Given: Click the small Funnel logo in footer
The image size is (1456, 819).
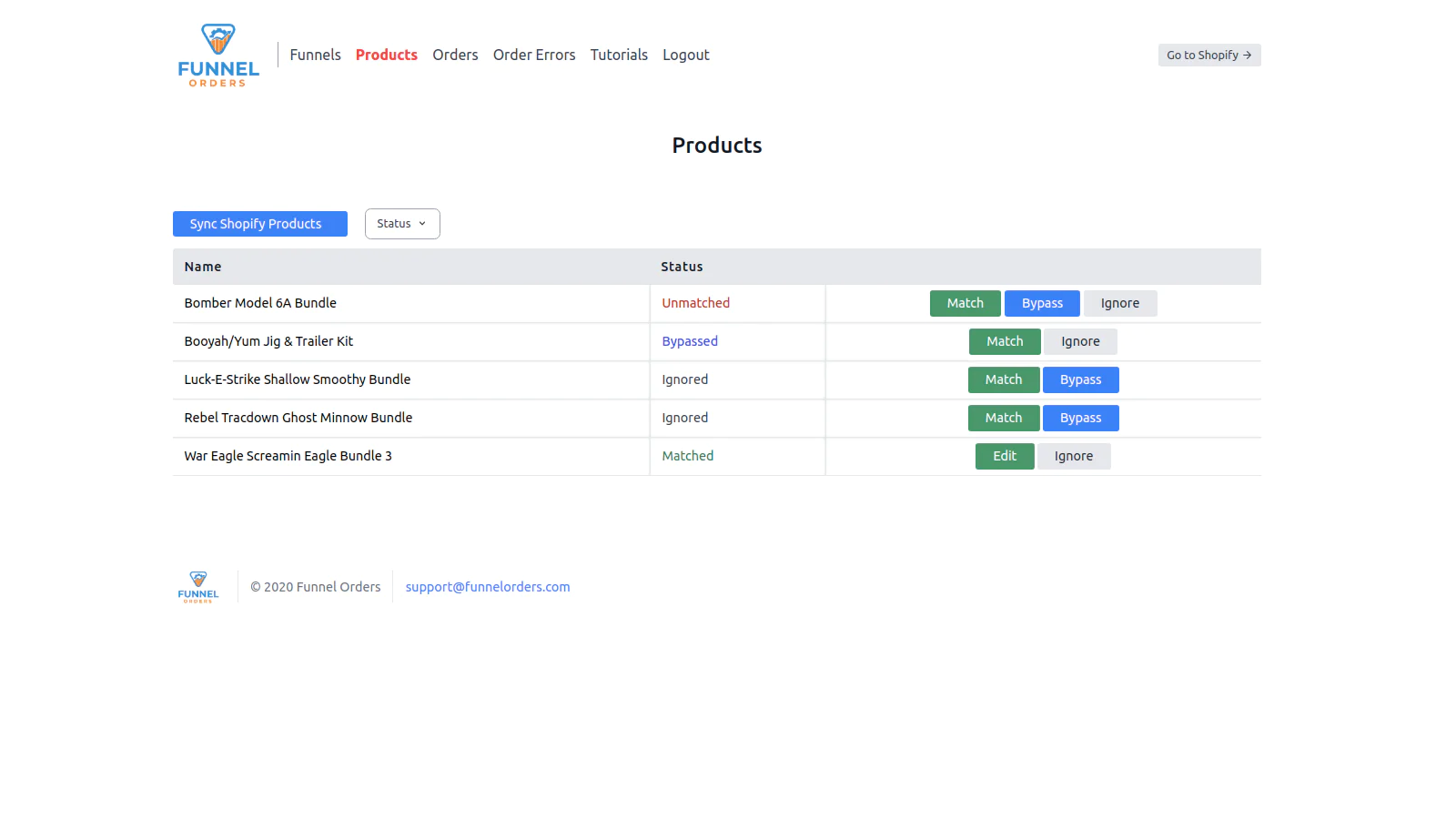Looking at the screenshot, I should click(x=198, y=587).
